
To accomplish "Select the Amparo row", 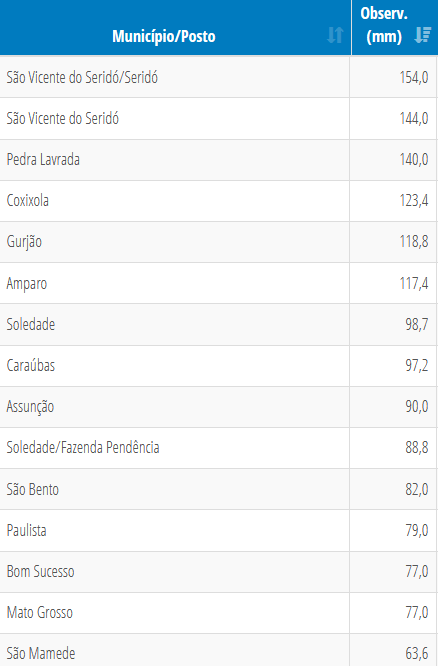I will [x=219, y=283].
